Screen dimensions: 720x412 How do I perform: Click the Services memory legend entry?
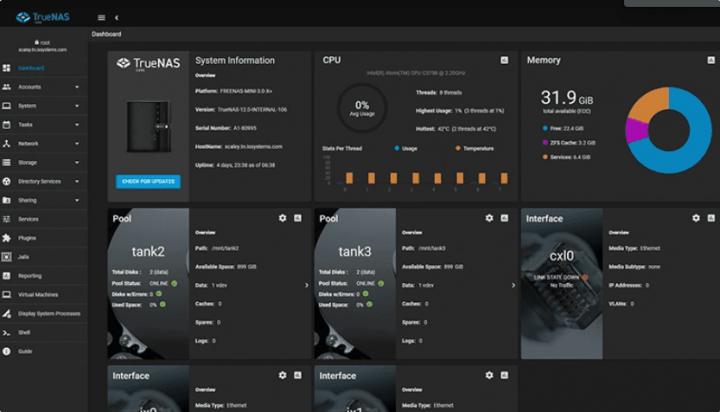[567, 157]
